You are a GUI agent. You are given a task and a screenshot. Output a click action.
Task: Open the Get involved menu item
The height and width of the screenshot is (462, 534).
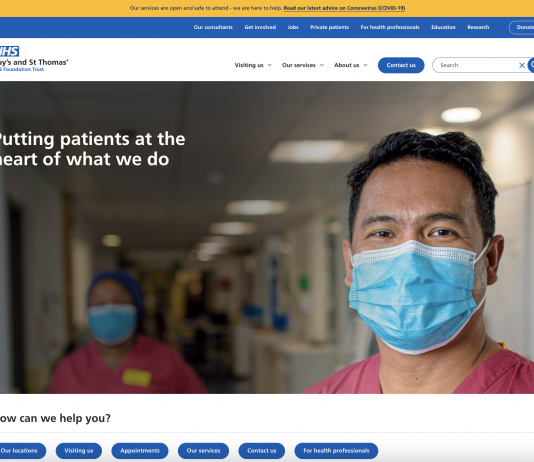[260, 27]
